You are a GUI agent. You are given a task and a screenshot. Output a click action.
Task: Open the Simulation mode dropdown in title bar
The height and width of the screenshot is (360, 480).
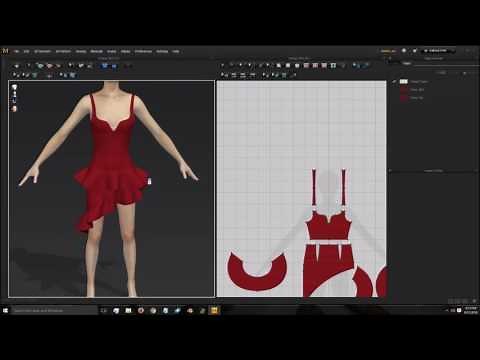click(437, 51)
